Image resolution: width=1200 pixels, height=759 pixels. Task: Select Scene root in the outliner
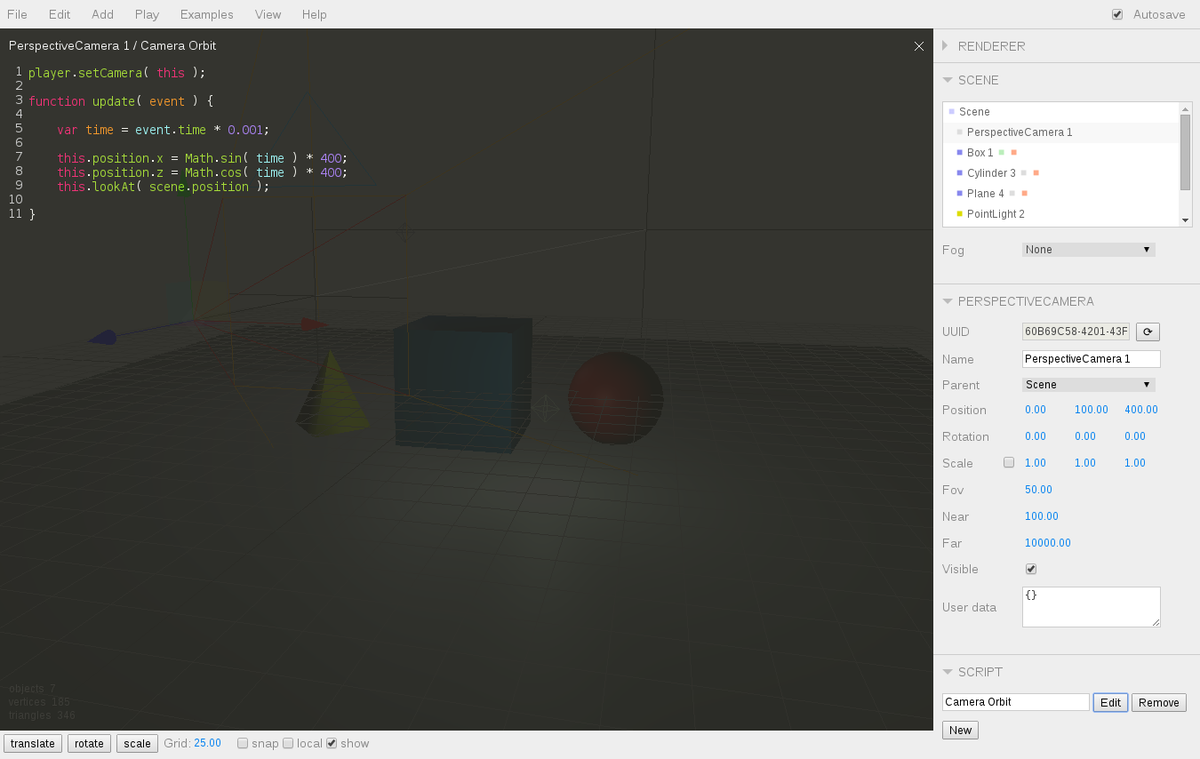click(1061, 112)
